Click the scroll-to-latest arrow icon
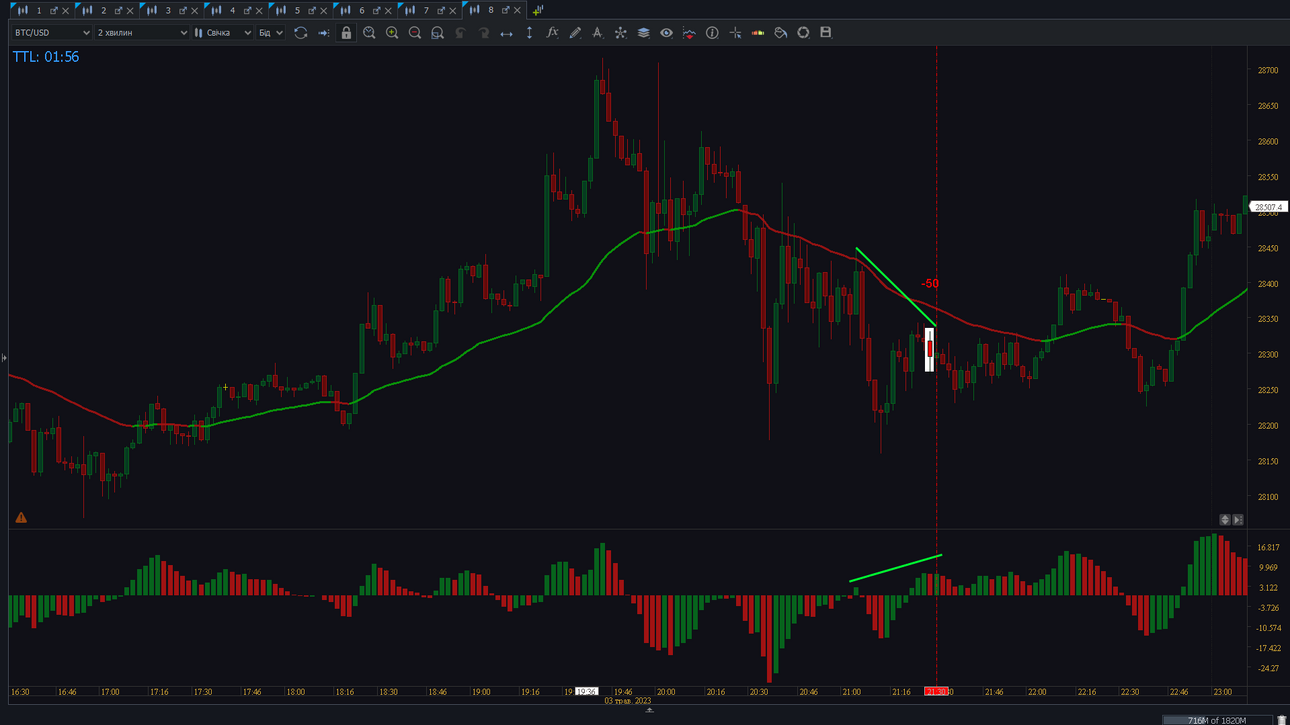Screen dimensions: 1290x725 tap(323, 33)
